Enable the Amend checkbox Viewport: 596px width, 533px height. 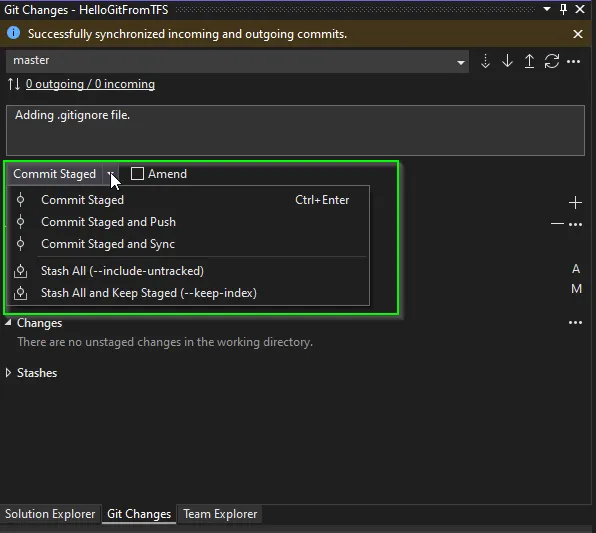(x=137, y=174)
